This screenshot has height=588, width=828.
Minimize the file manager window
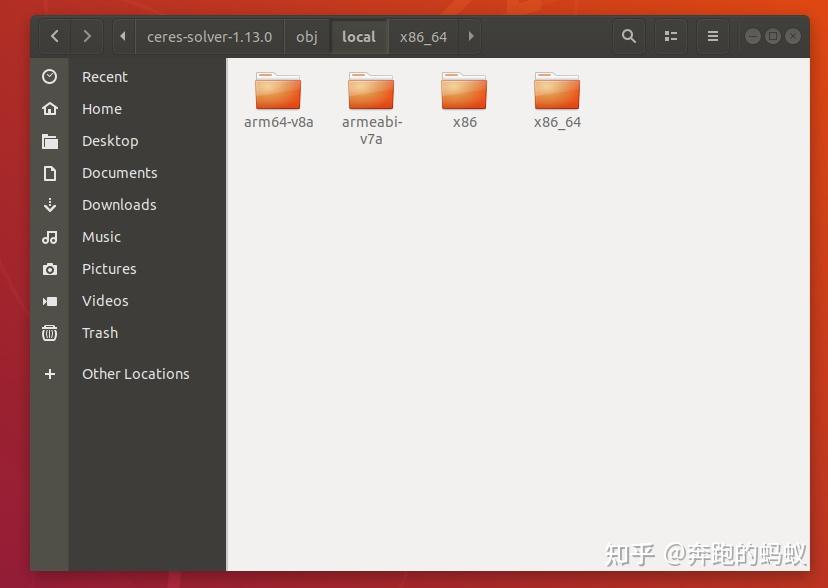752,36
